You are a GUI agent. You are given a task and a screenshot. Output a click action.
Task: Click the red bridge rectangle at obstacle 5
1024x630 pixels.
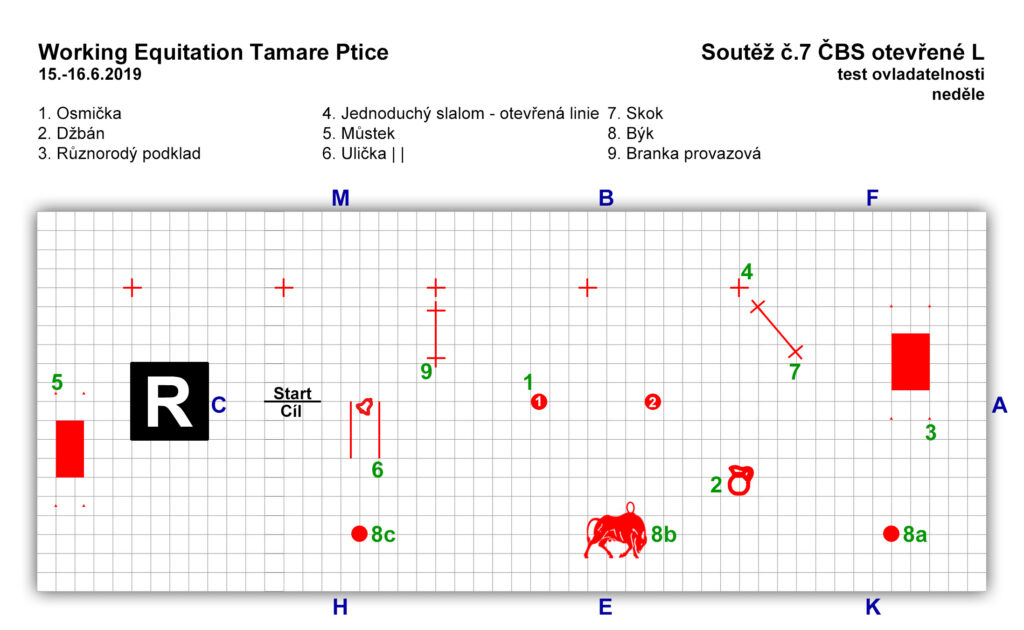click(x=70, y=449)
